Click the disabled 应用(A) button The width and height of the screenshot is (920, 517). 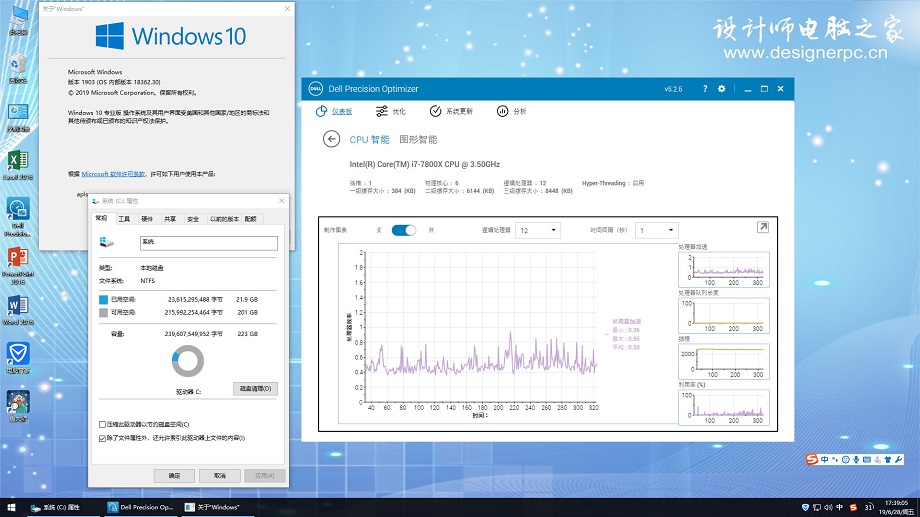(x=265, y=475)
